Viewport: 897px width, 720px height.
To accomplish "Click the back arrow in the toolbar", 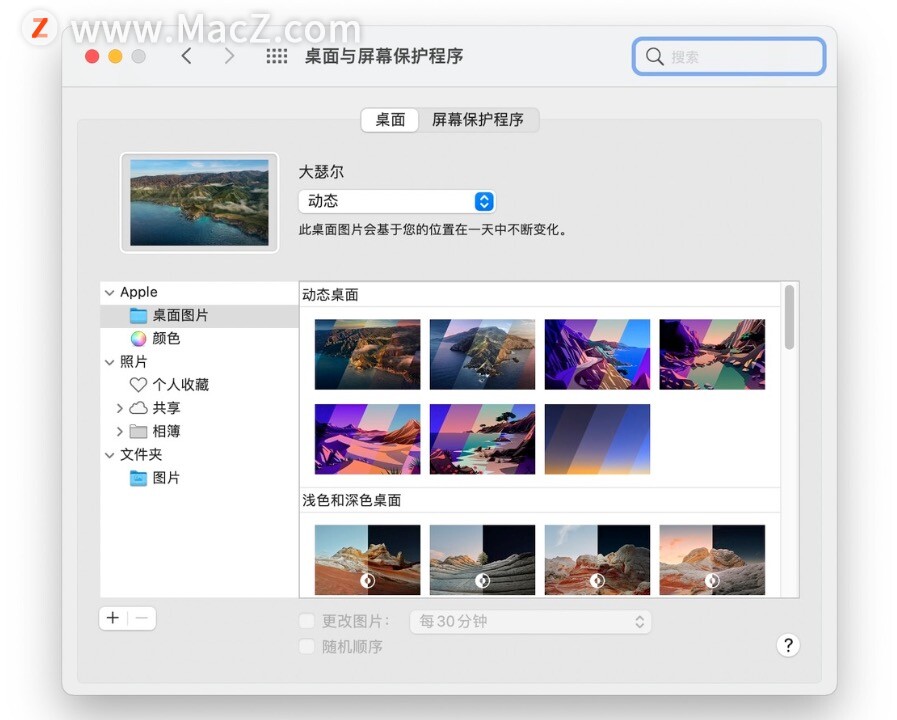I will (188, 56).
